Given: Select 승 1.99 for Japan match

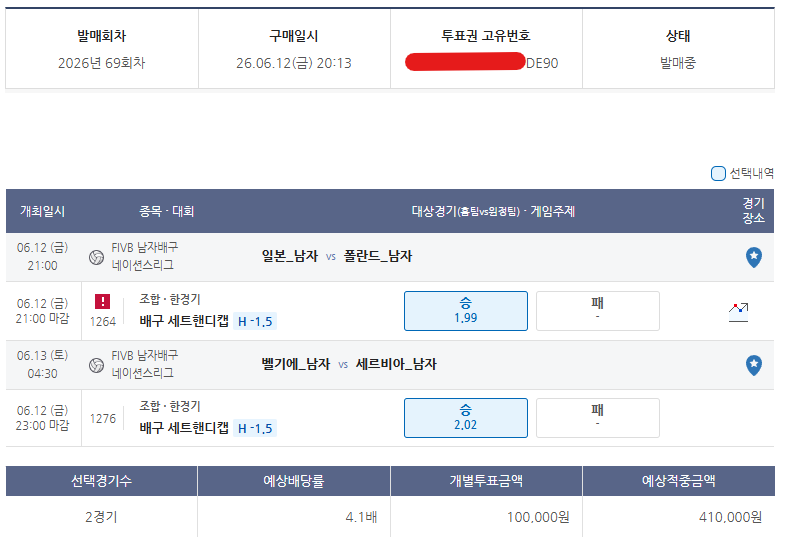Looking at the screenshot, I should click(x=465, y=311).
